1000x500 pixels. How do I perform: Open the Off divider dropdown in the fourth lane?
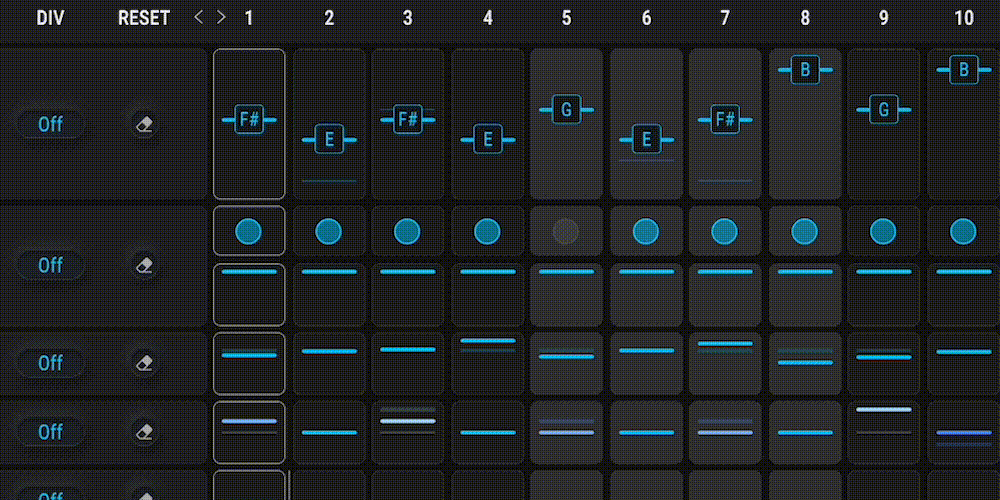click(x=50, y=432)
